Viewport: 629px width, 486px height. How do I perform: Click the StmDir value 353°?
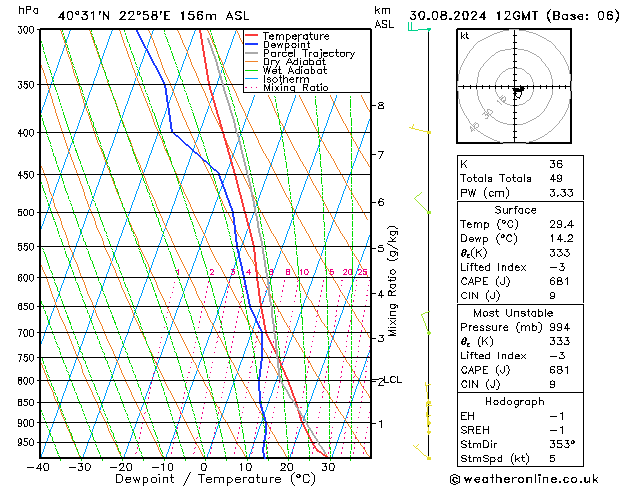coord(562,444)
